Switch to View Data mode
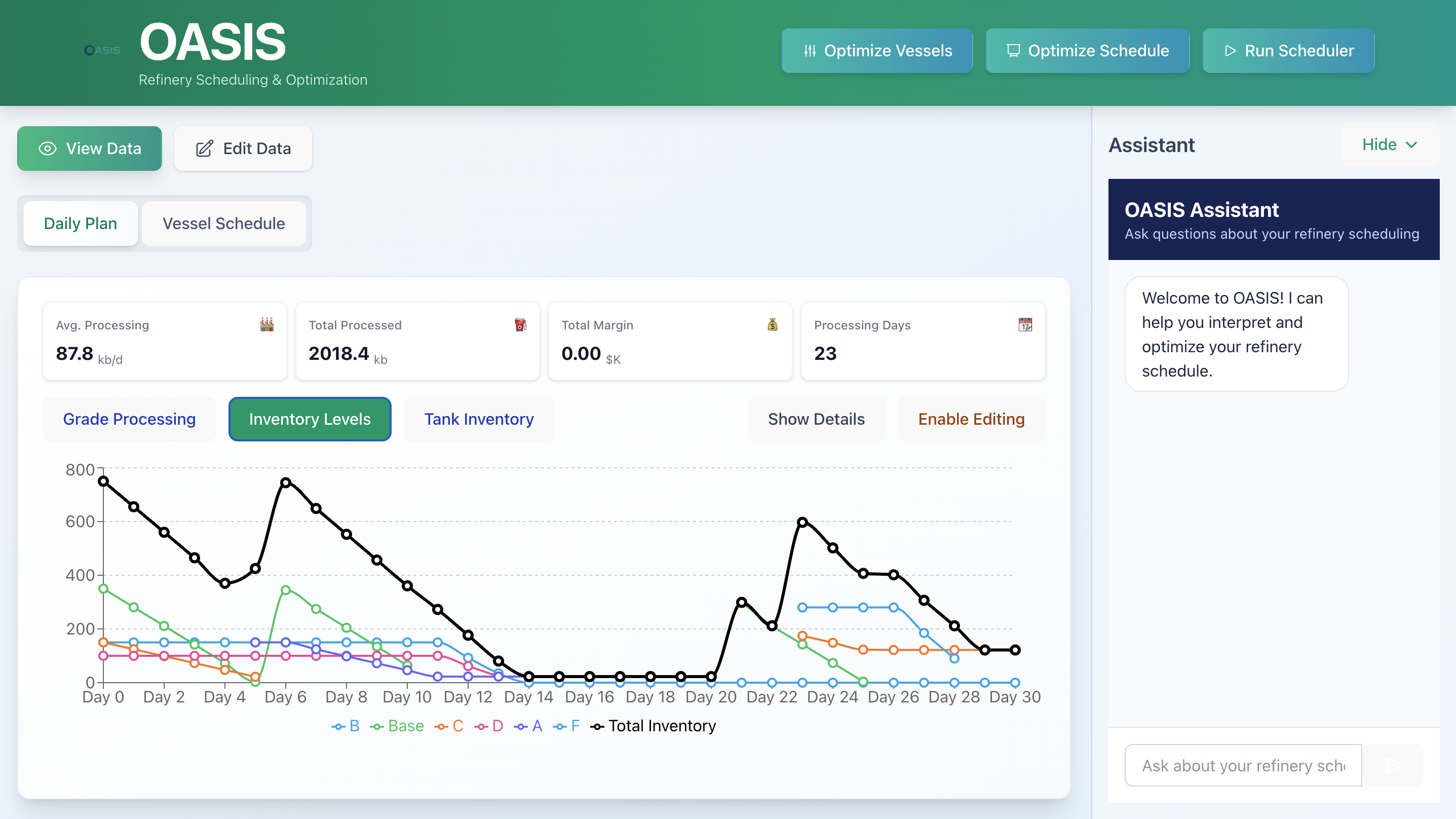 pos(90,148)
